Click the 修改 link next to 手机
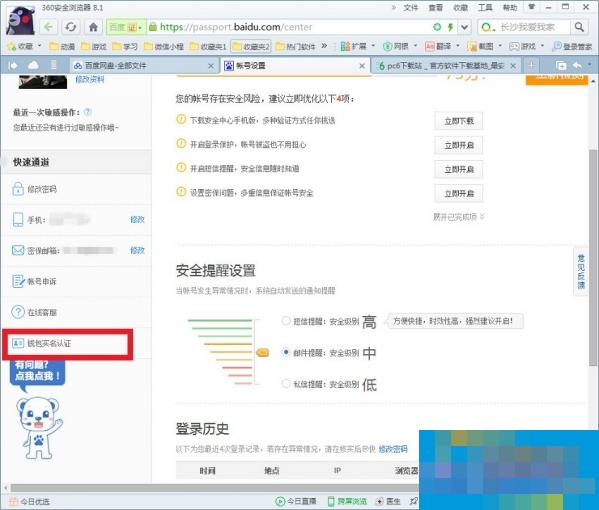The height and width of the screenshot is (510, 599). point(138,220)
